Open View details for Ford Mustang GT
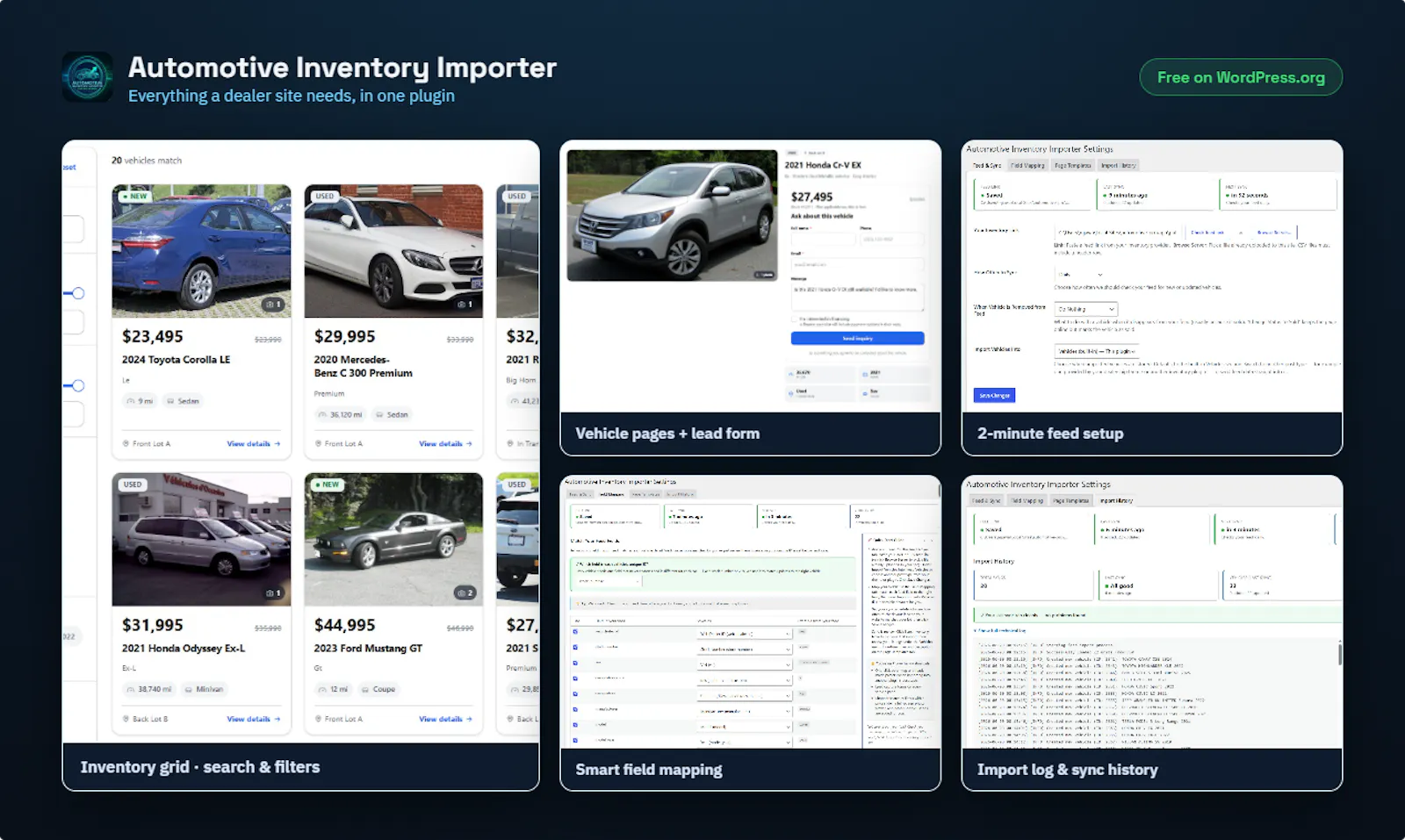 point(445,719)
